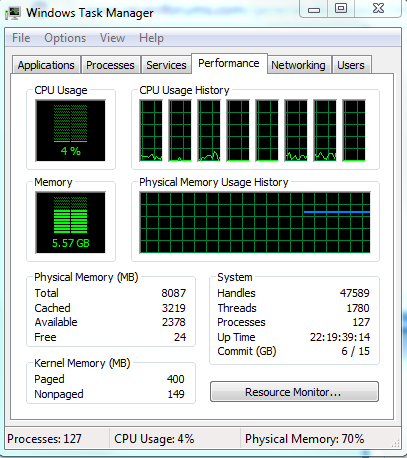Click the window resize grip in status bar
The height and width of the screenshot is (458, 407).
click(396, 443)
